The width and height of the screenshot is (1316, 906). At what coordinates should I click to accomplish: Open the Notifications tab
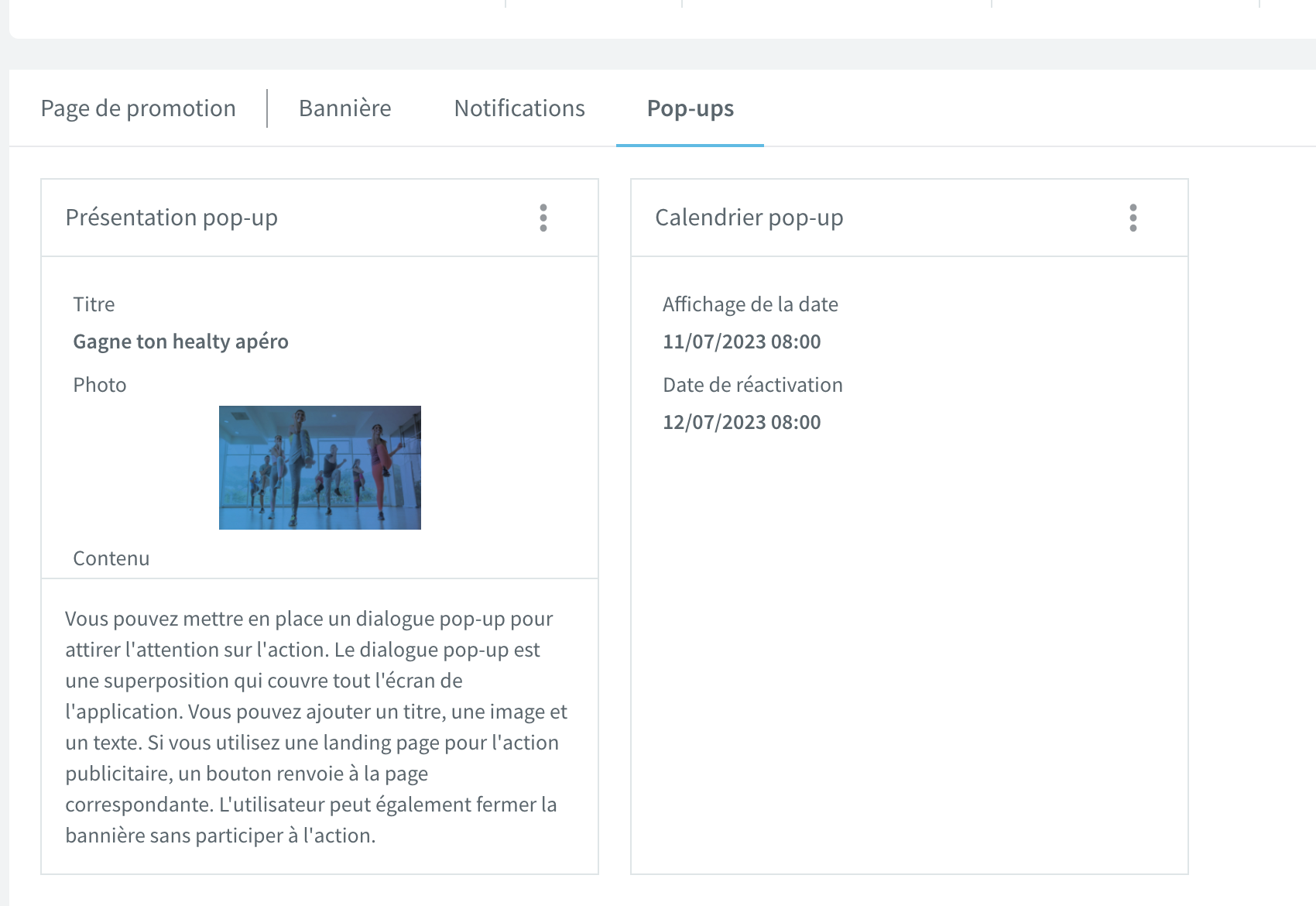coord(519,108)
